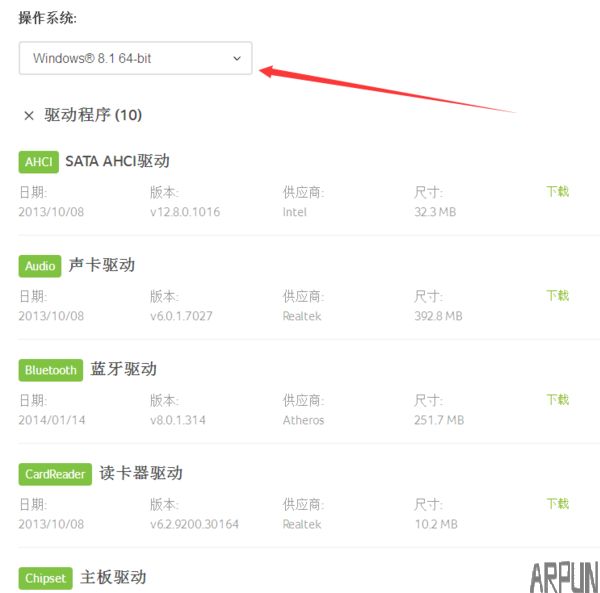The height and width of the screenshot is (593, 600).
Task: Download the 读卡器驱动 card reader driver
Action: pyautogui.click(x=558, y=503)
